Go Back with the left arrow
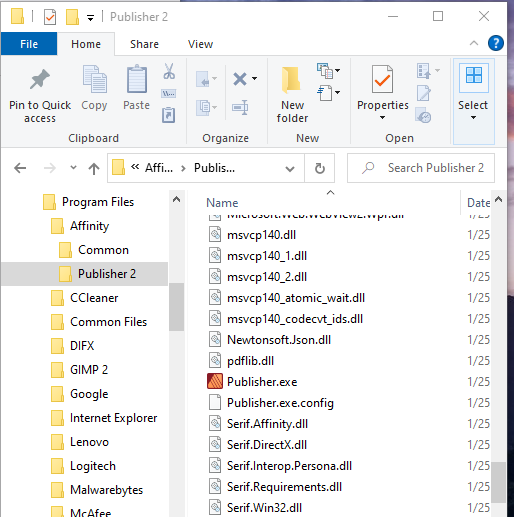Viewport: 514px width, 517px height. click(20, 168)
